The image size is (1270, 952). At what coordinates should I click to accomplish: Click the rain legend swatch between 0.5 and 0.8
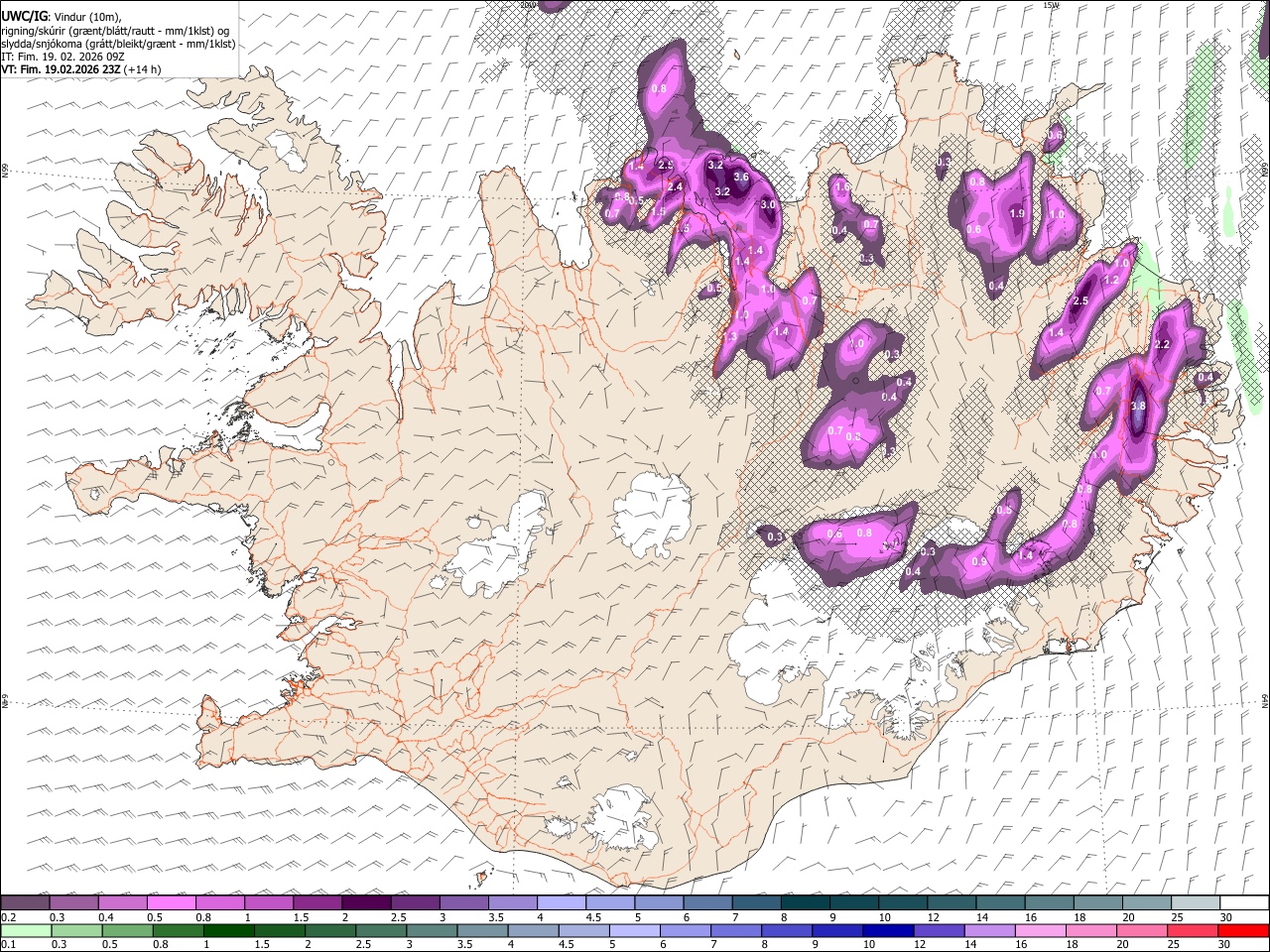pos(127,931)
